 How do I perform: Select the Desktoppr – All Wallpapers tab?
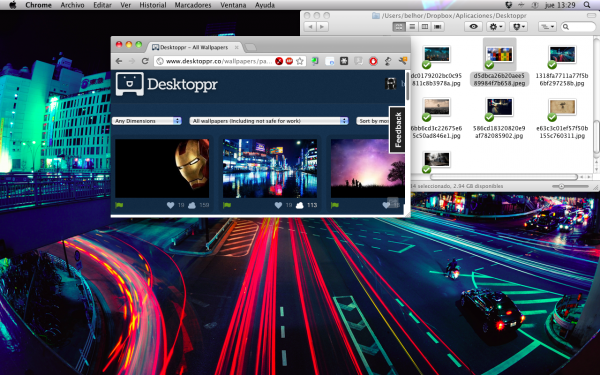tap(194, 47)
